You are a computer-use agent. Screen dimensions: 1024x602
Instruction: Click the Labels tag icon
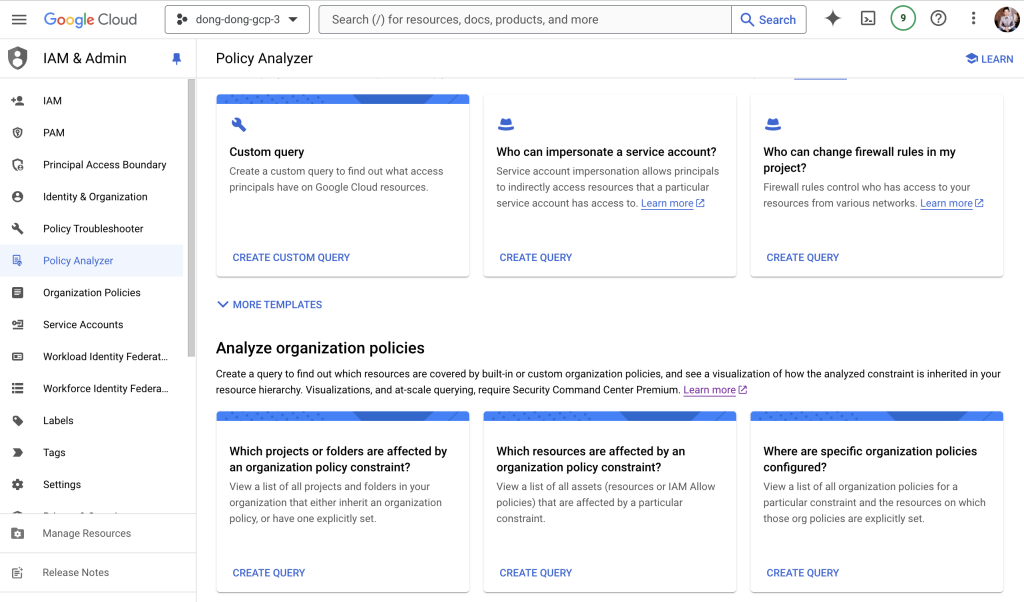point(18,420)
